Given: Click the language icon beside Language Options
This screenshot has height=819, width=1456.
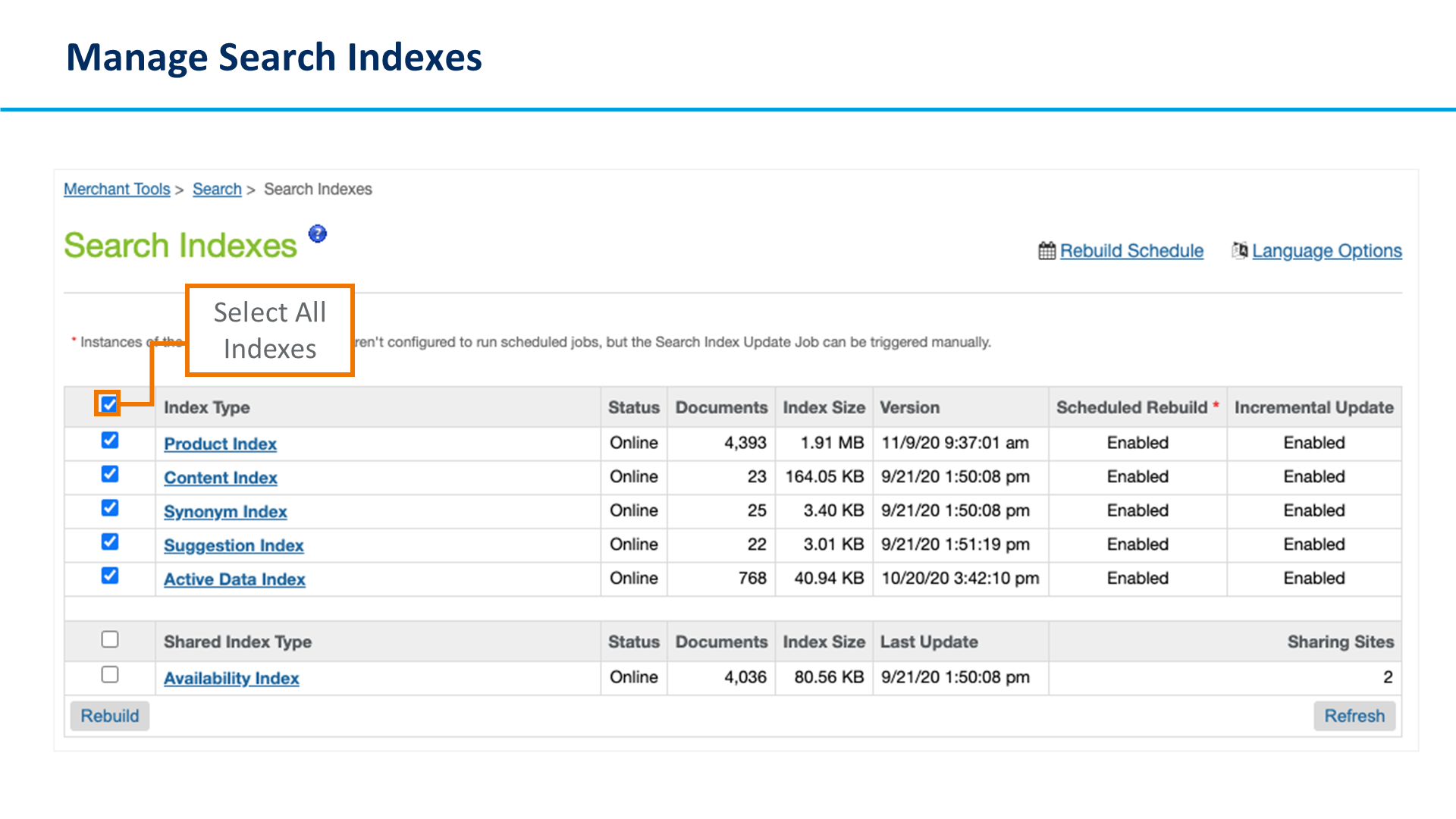Looking at the screenshot, I should [1239, 250].
